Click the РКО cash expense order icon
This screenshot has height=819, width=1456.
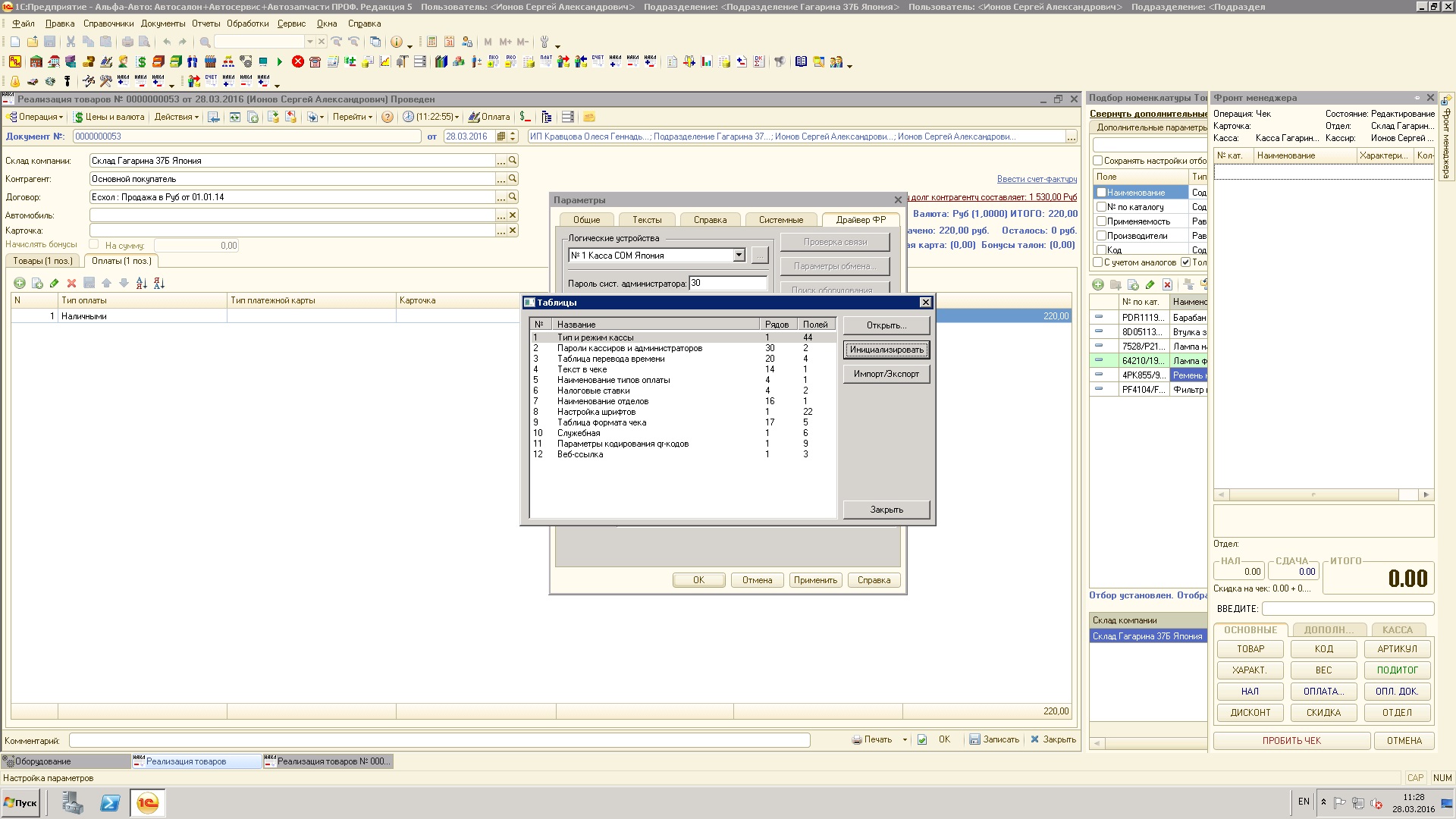tap(511, 61)
